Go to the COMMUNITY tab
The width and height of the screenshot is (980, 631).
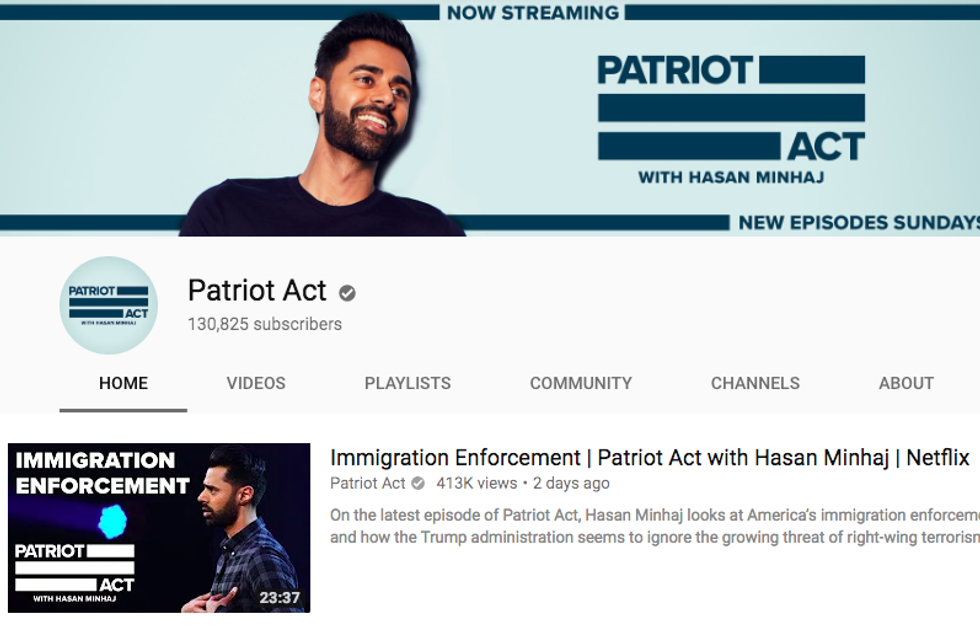tap(581, 383)
